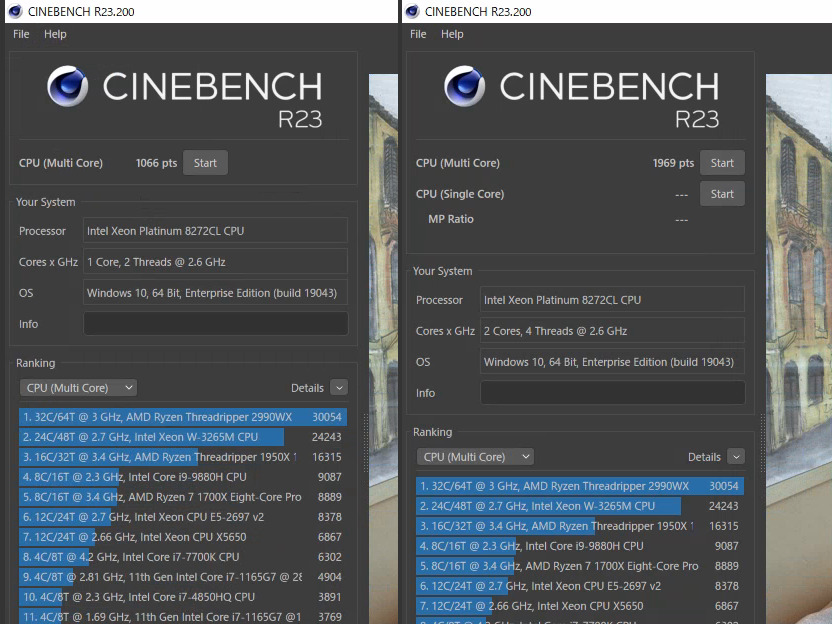Click the Cinebench app icon in left window title bar

pos(15,11)
